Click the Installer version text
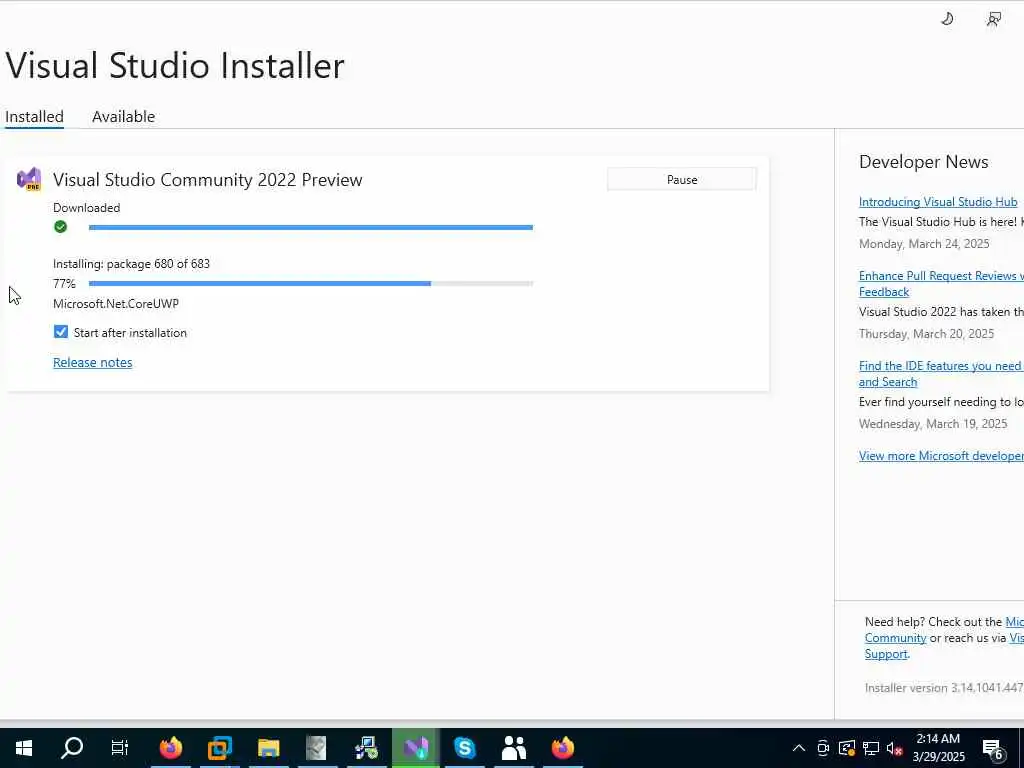This screenshot has width=1024, height=768. (x=944, y=688)
